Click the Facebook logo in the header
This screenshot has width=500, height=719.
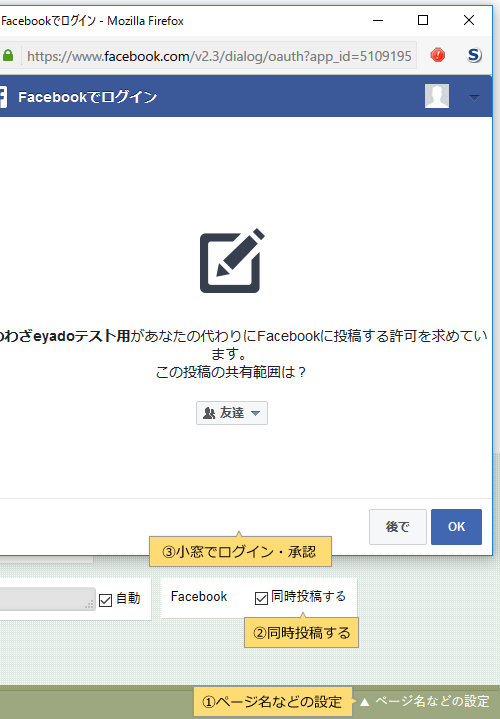pyautogui.click(x=3, y=97)
